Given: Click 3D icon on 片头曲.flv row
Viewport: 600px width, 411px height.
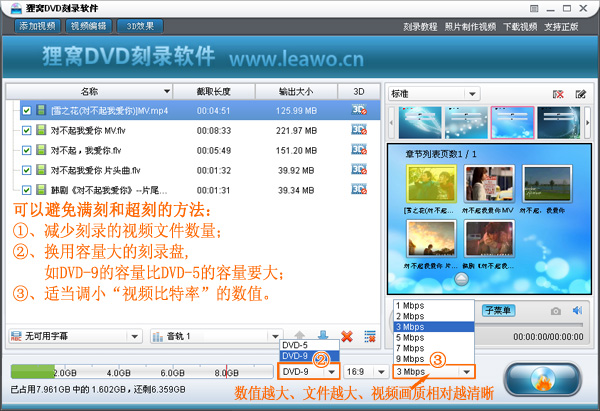Looking at the screenshot, I should pyautogui.click(x=359, y=170).
